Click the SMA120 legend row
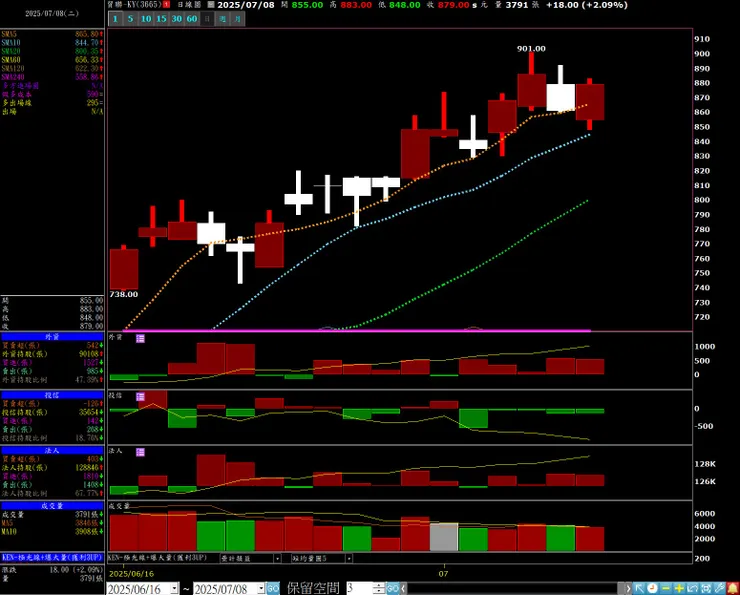 click(52, 68)
